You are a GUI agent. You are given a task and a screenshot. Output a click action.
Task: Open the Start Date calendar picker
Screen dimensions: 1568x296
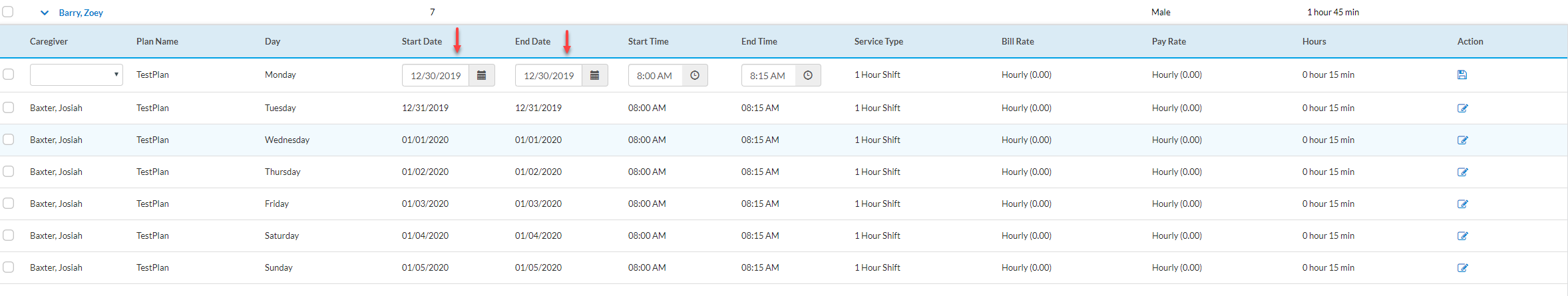click(x=481, y=76)
